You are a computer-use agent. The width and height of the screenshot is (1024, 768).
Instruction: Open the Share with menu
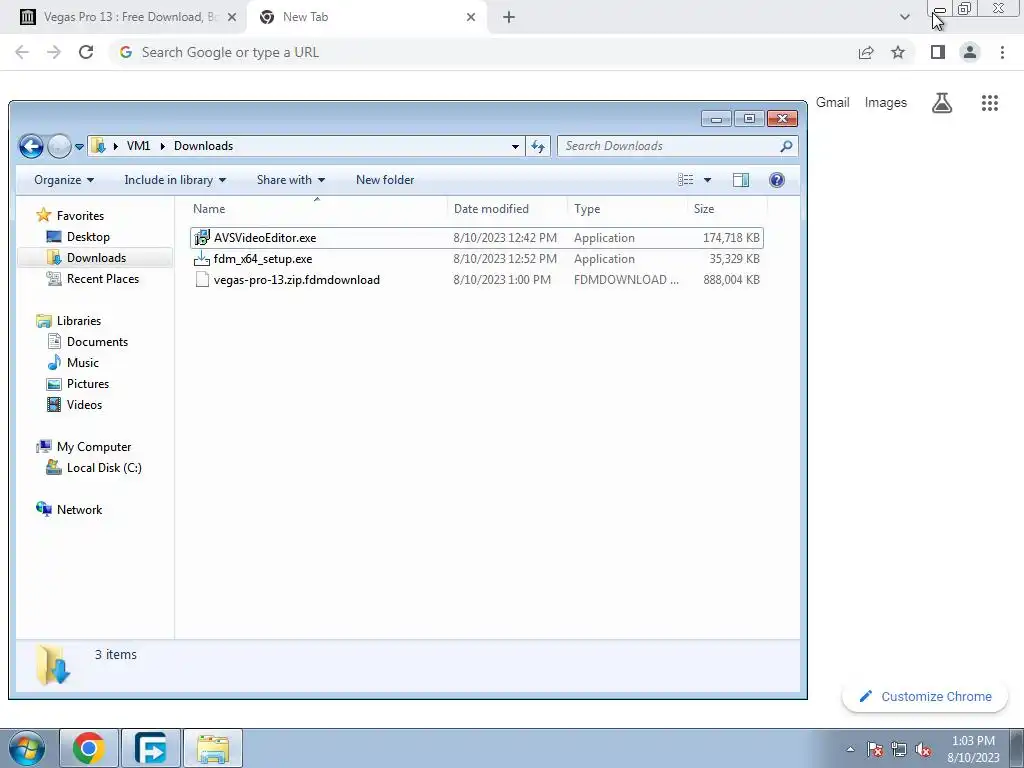[291, 180]
